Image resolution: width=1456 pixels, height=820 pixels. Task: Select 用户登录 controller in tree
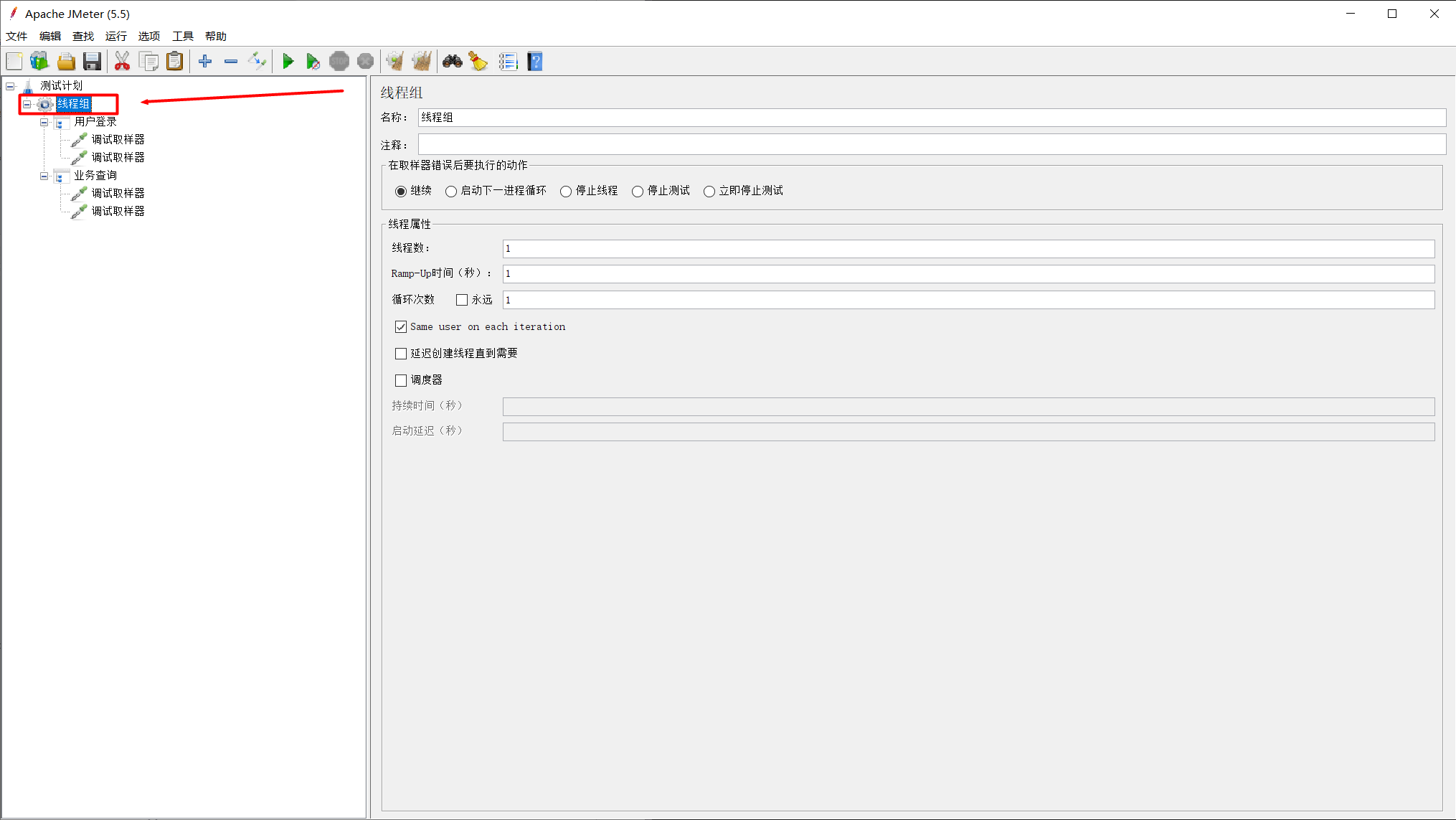point(95,122)
